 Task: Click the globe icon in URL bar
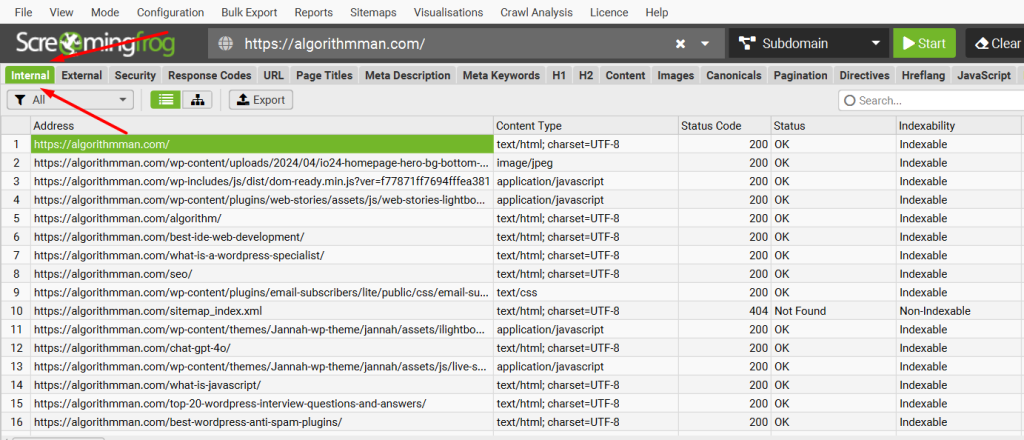point(225,44)
